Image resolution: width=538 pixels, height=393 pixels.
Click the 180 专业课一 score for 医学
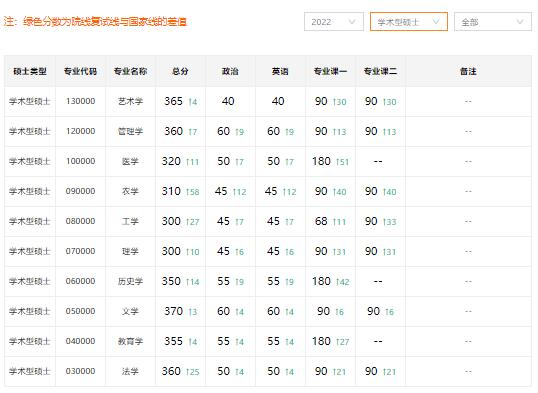click(x=321, y=161)
